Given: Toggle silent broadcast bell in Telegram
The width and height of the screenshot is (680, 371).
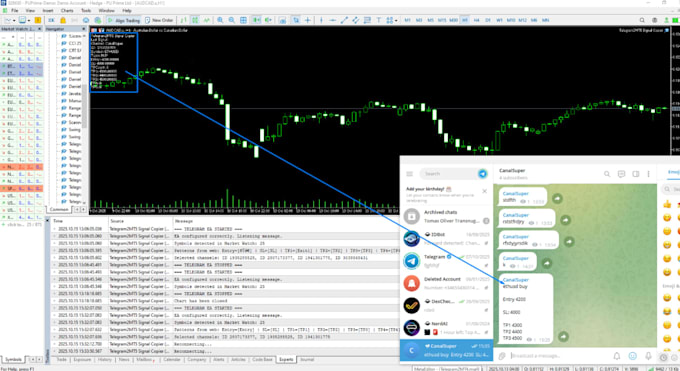Looking at the screenshot, I should [x=617, y=356].
